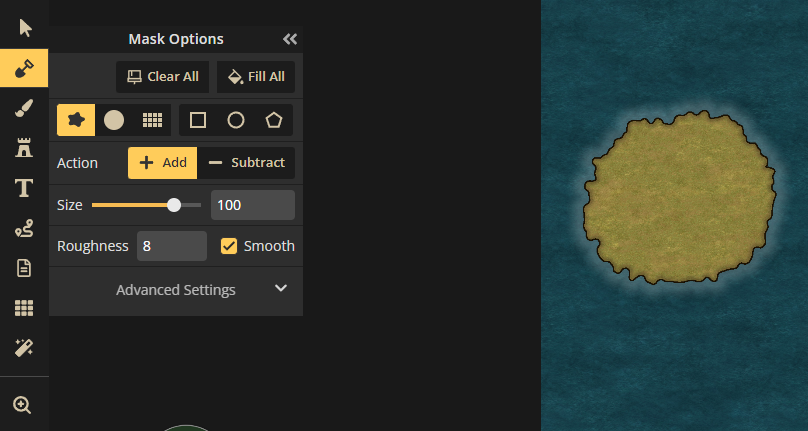Choose the solid round brush shape
This screenshot has width=808, height=431.
tap(114, 120)
